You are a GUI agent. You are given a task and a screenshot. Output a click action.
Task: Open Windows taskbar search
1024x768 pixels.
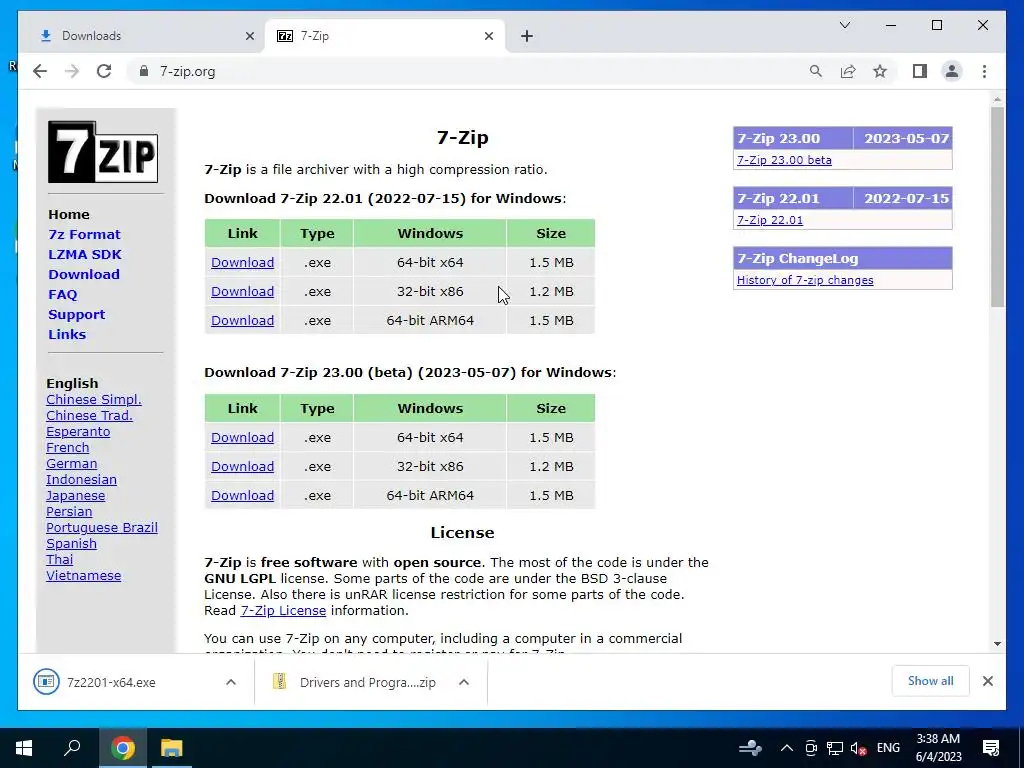click(72, 748)
